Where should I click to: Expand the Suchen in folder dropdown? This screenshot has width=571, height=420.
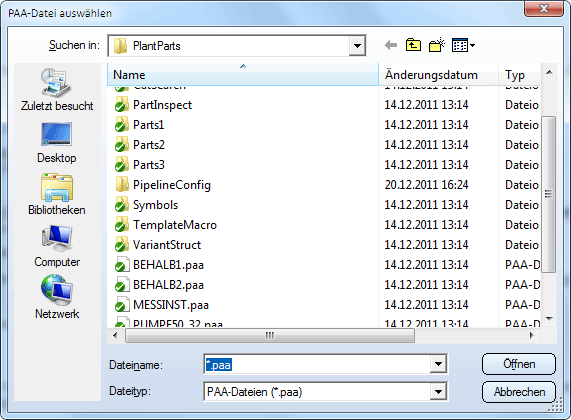[357, 46]
